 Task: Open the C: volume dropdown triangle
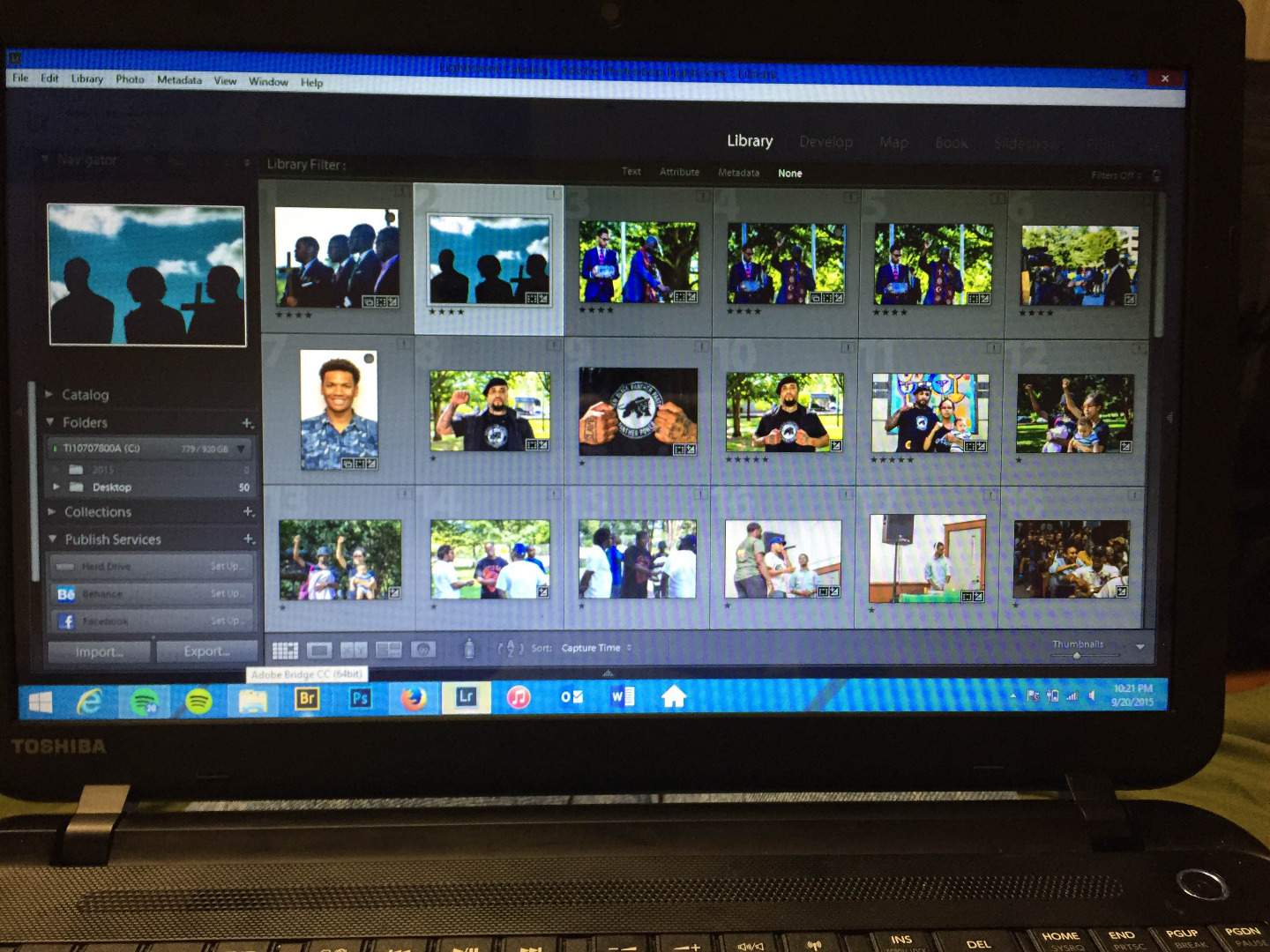[x=241, y=449]
